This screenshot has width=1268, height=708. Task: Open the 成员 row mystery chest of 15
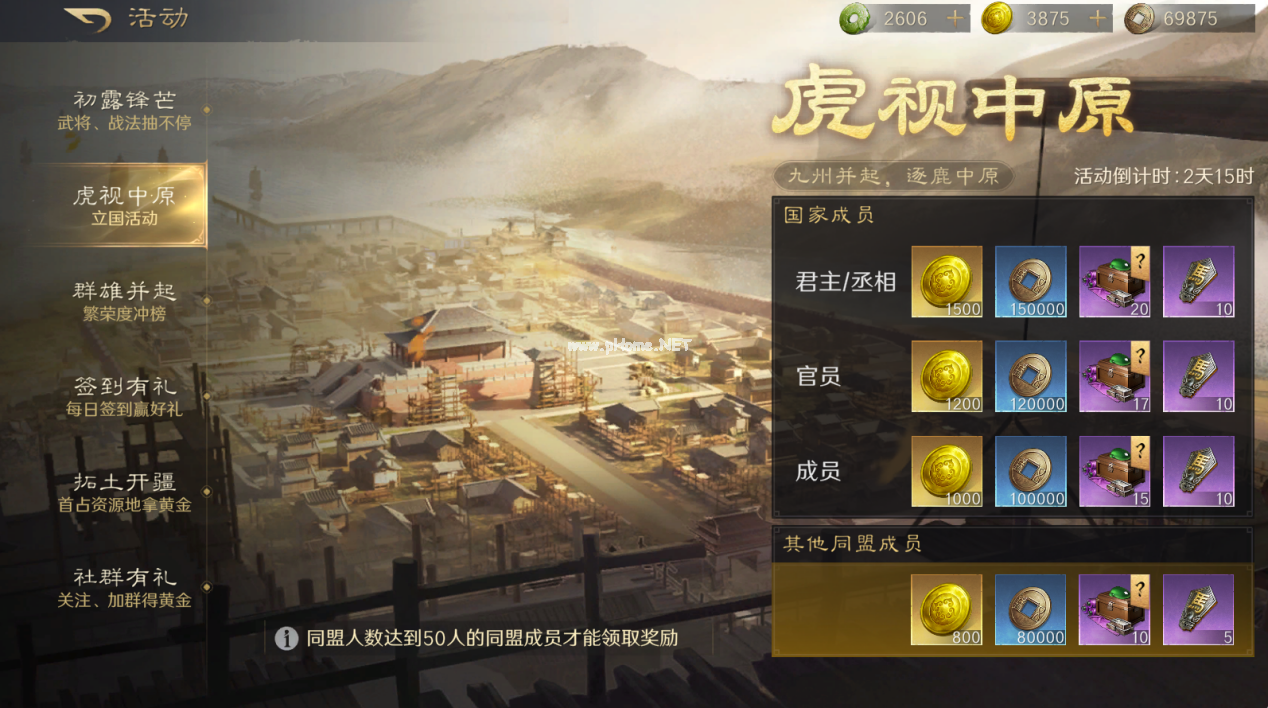coord(1114,471)
